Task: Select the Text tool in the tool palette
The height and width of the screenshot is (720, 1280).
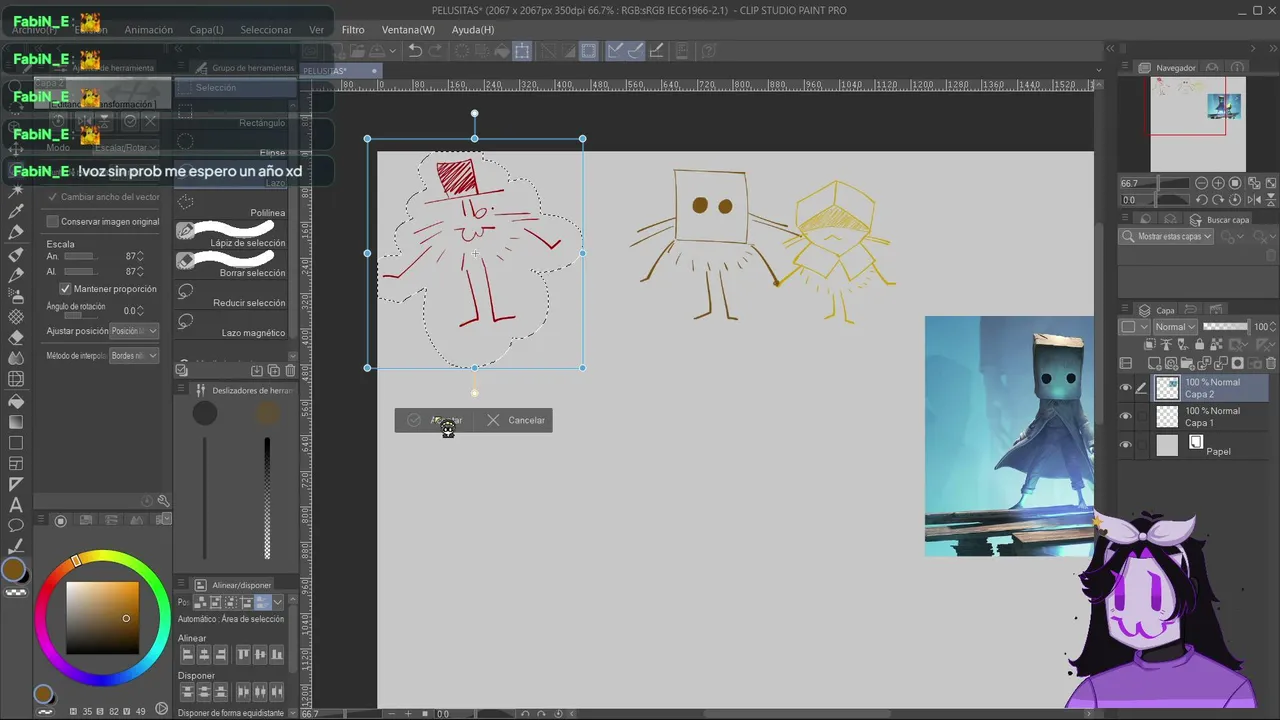Action: 16,505
